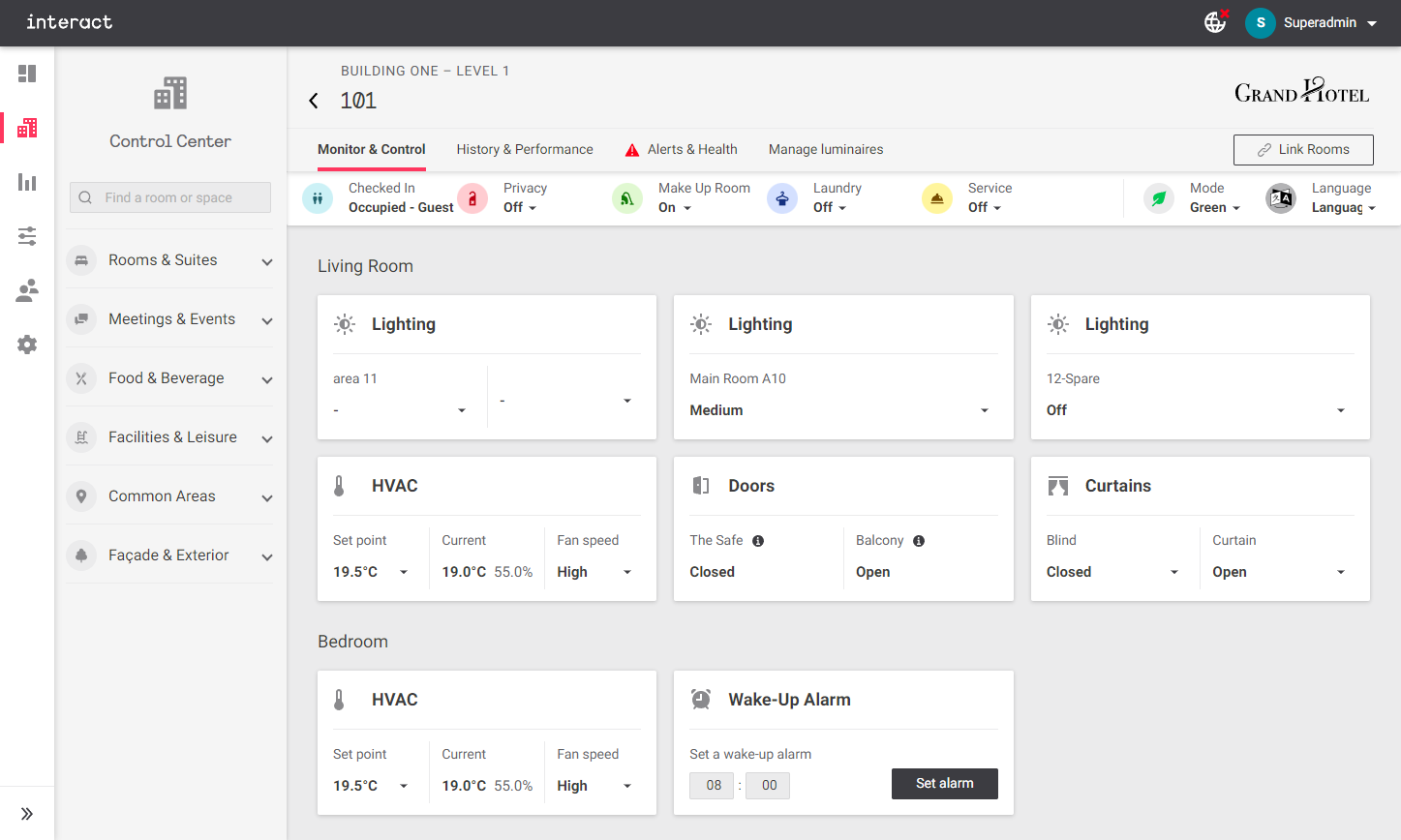Show info for the Balcony door
The image size is (1401, 840).
pos(919,541)
